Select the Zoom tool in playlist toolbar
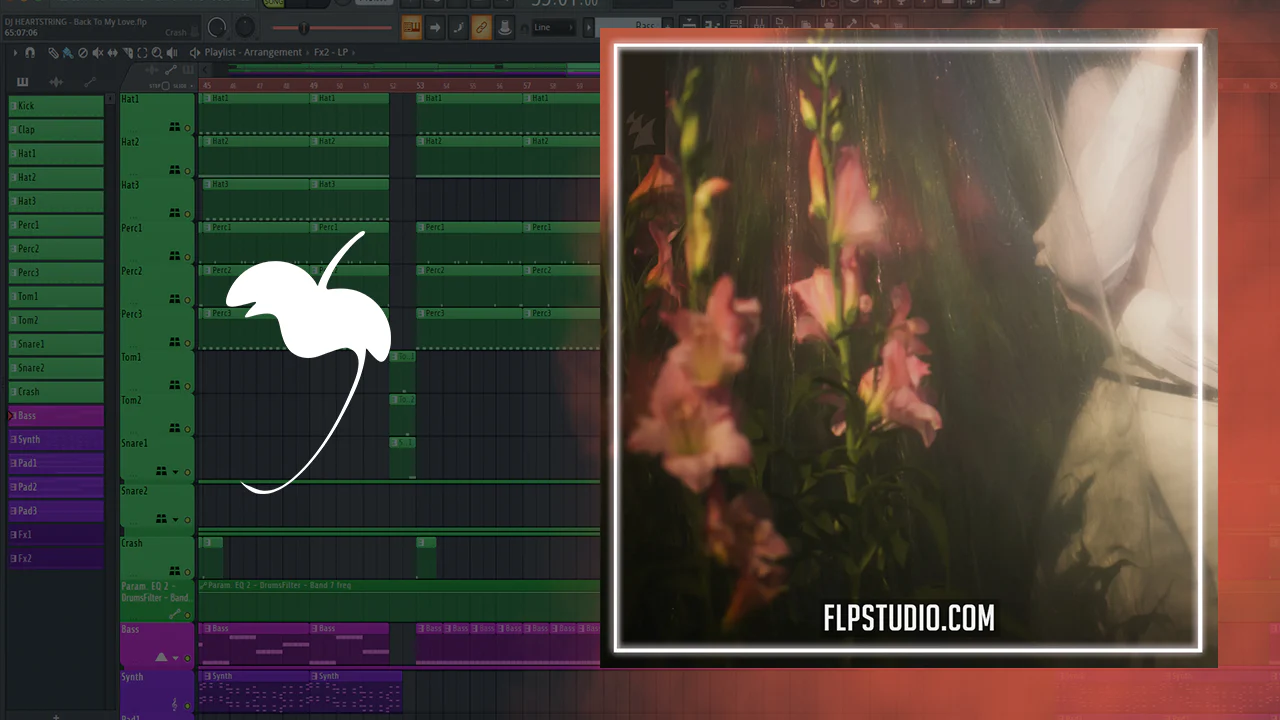The width and height of the screenshot is (1280, 720). (157, 53)
